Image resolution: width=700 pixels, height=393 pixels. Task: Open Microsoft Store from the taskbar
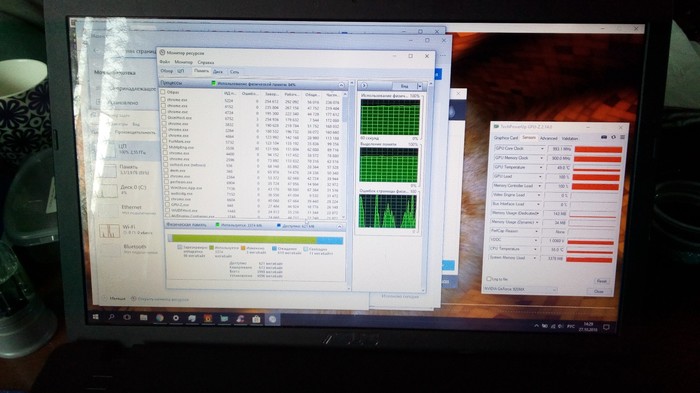tap(256, 319)
